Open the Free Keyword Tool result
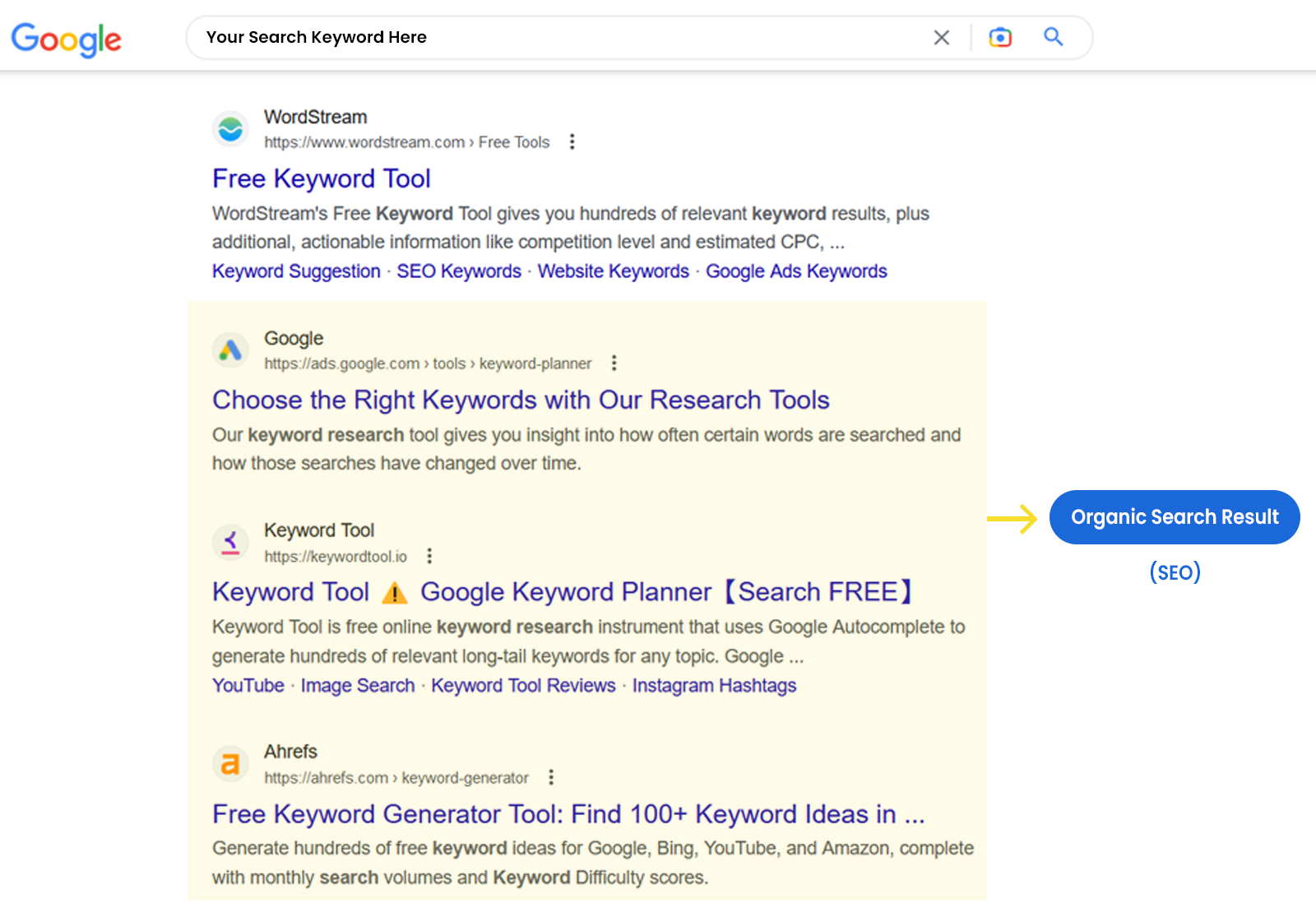 point(322,178)
